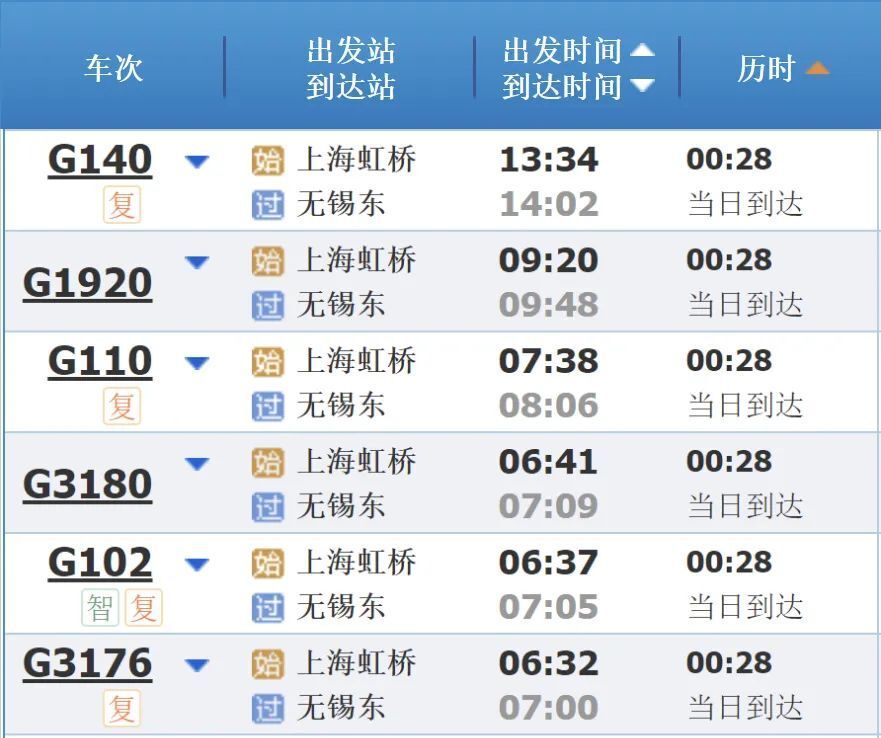Click the 出发站/到达站 column header

pyautogui.click(x=354, y=67)
